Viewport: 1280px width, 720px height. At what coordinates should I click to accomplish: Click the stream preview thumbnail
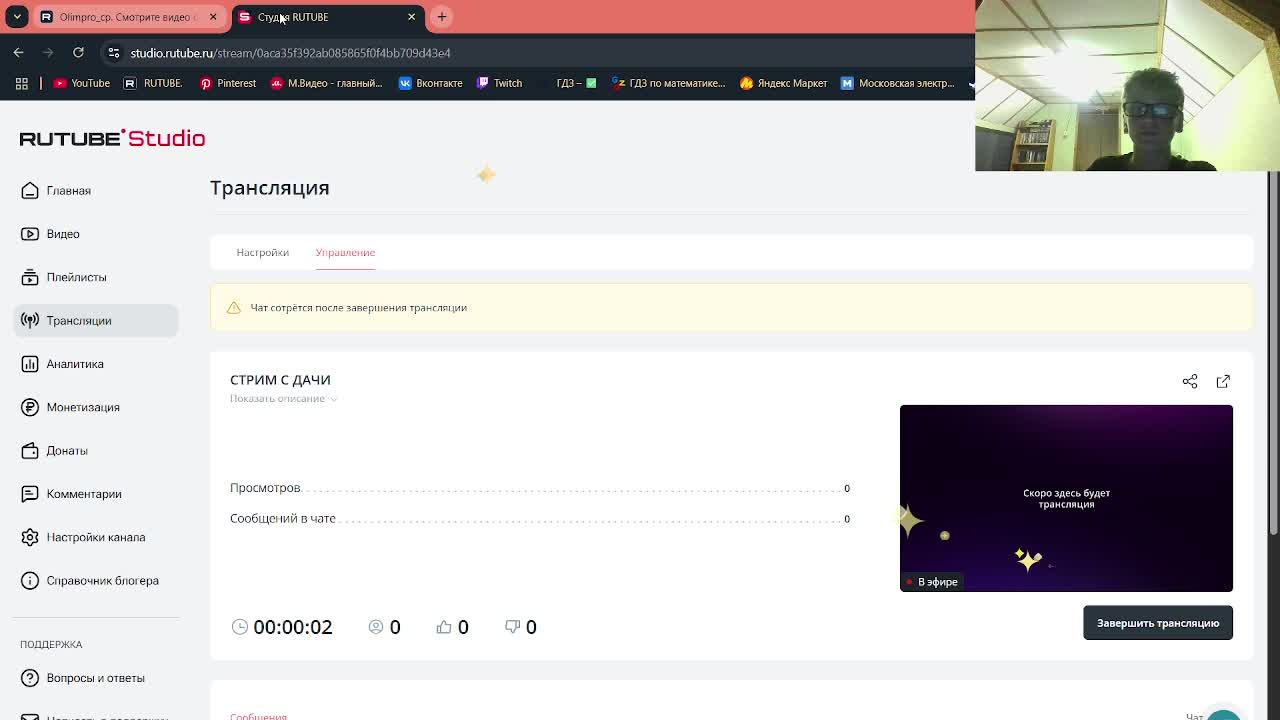tap(1066, 498)
